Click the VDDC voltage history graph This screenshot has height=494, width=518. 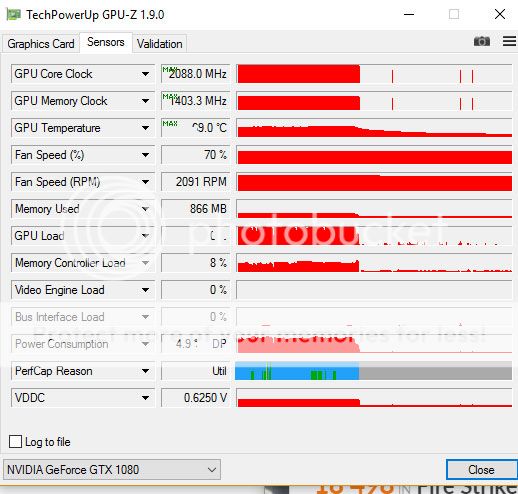pos(374,398)
